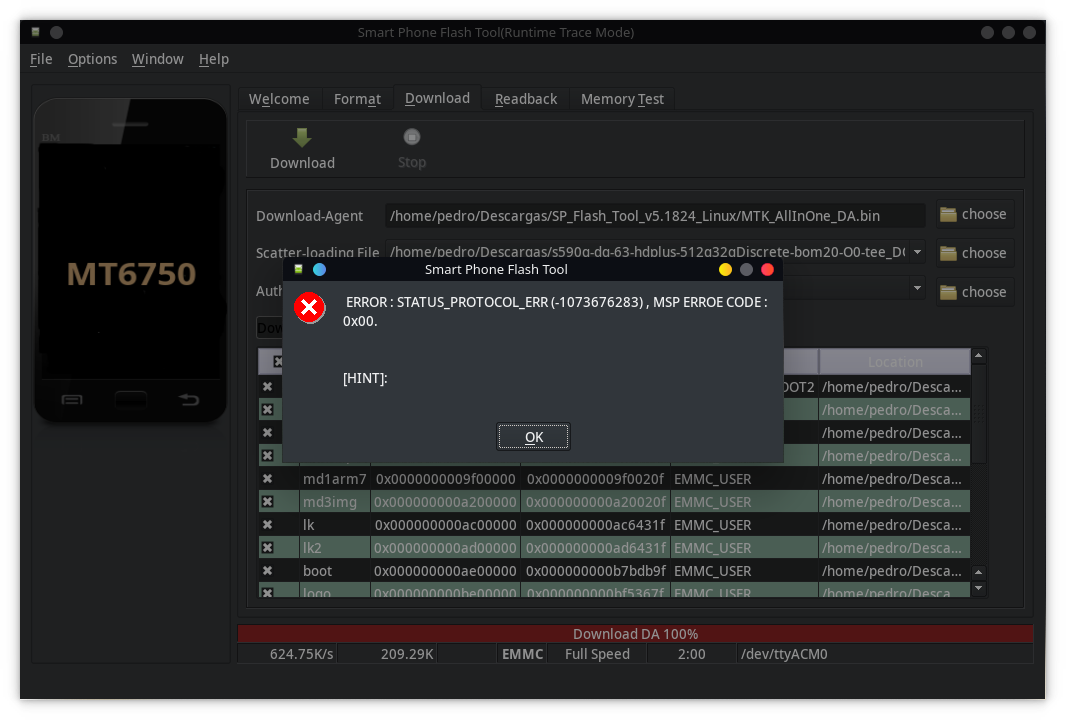Viewport: 1066px width, 720px height.
Task: Toggle the md3img partition checkbox
Action: (268, 502)
